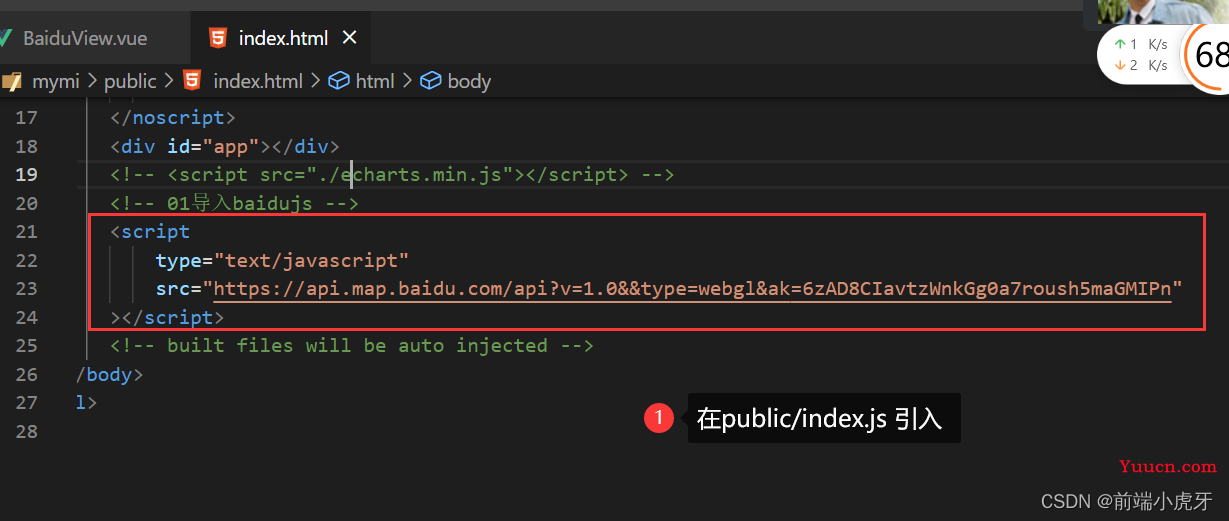Expand the html breadcrumb segment
The width and height of the screenshot is (1229, 521).
pos(375,81)
